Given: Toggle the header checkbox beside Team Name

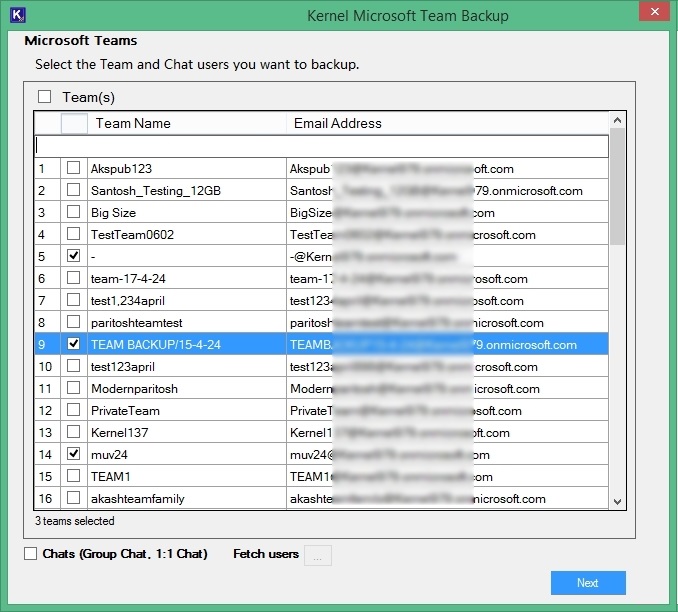Looking at the screenshot, I should (74, 123).
